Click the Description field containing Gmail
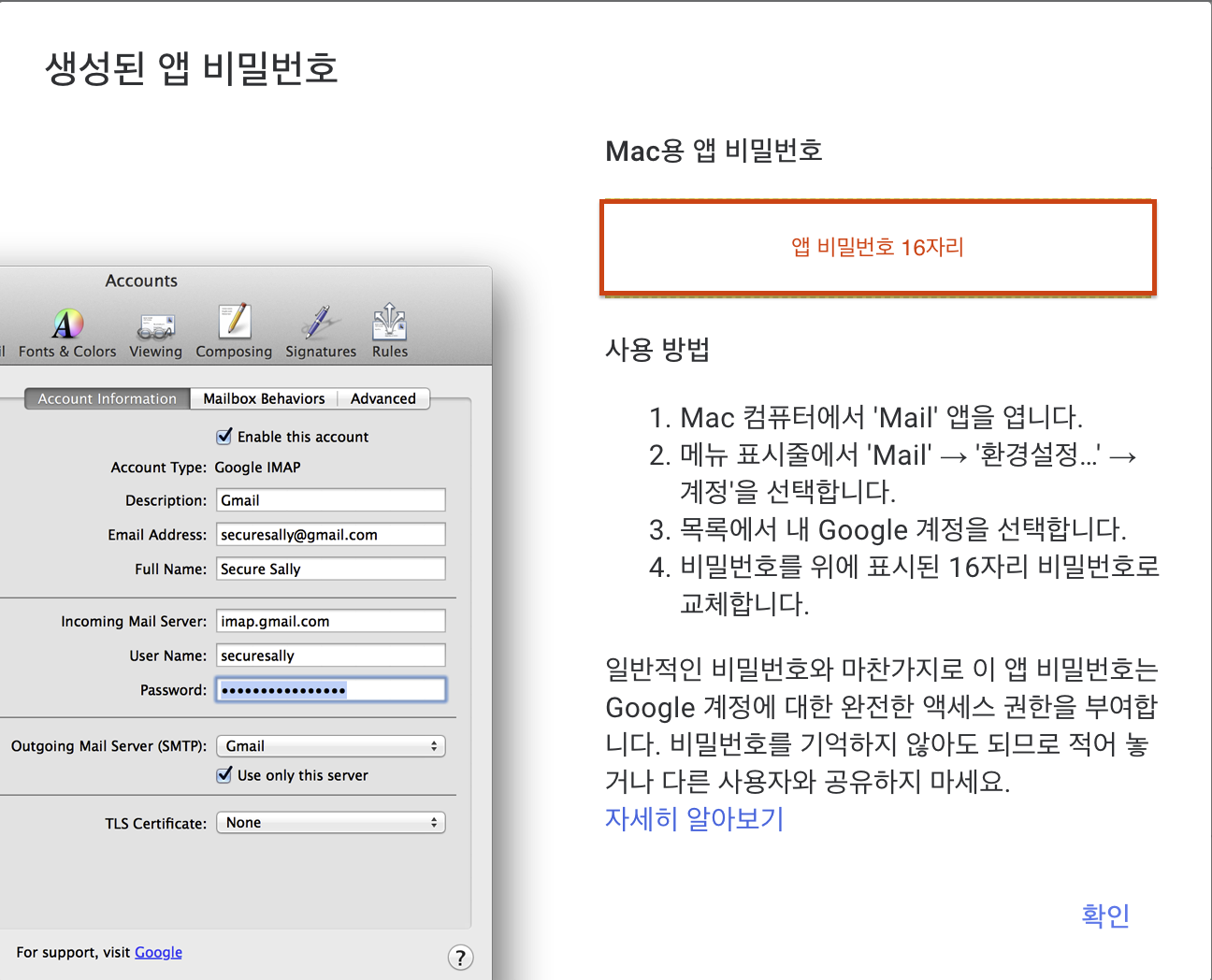This screenshot has width=1212, height=980. (x=331, y=500)
